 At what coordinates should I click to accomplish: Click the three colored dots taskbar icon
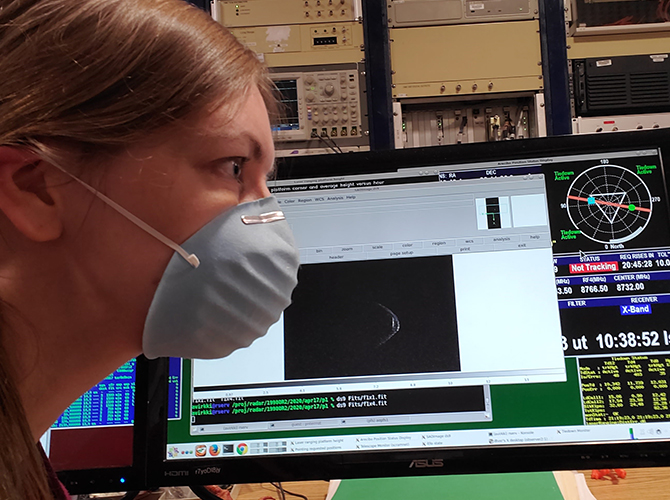(x=188, y=452)
